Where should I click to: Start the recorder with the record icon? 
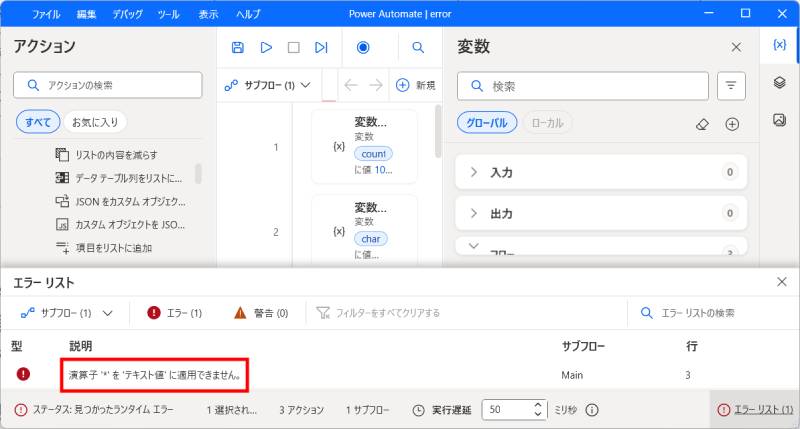point(363,47)
